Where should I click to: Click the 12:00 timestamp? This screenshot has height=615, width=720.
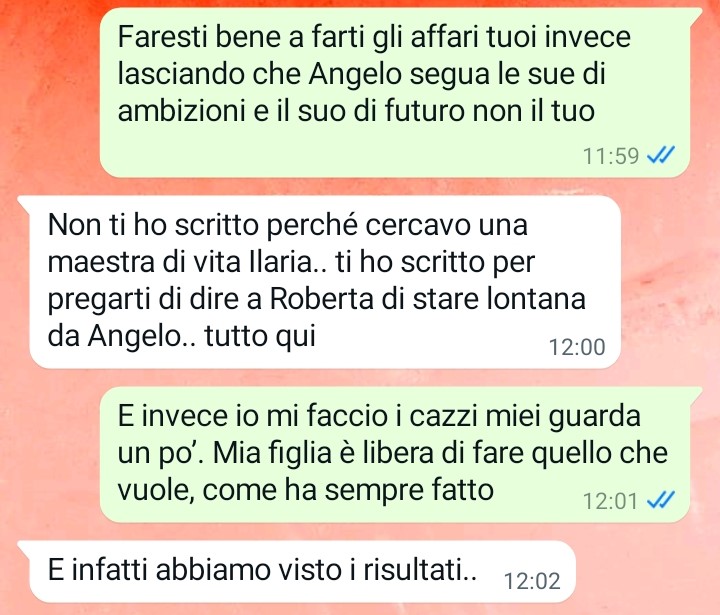point(577,347)
